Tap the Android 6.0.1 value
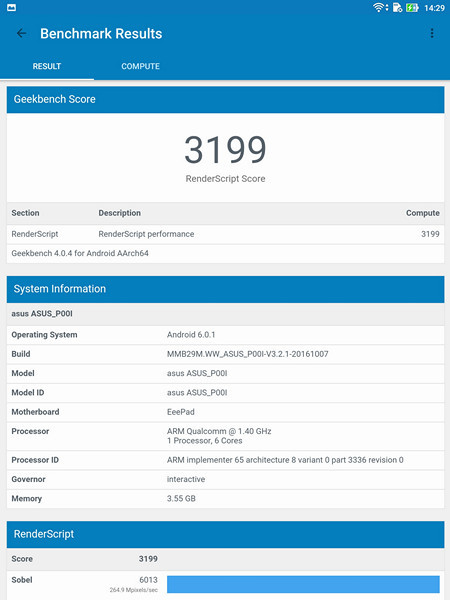This screenshot has width=450, height=600. (191, 335)
